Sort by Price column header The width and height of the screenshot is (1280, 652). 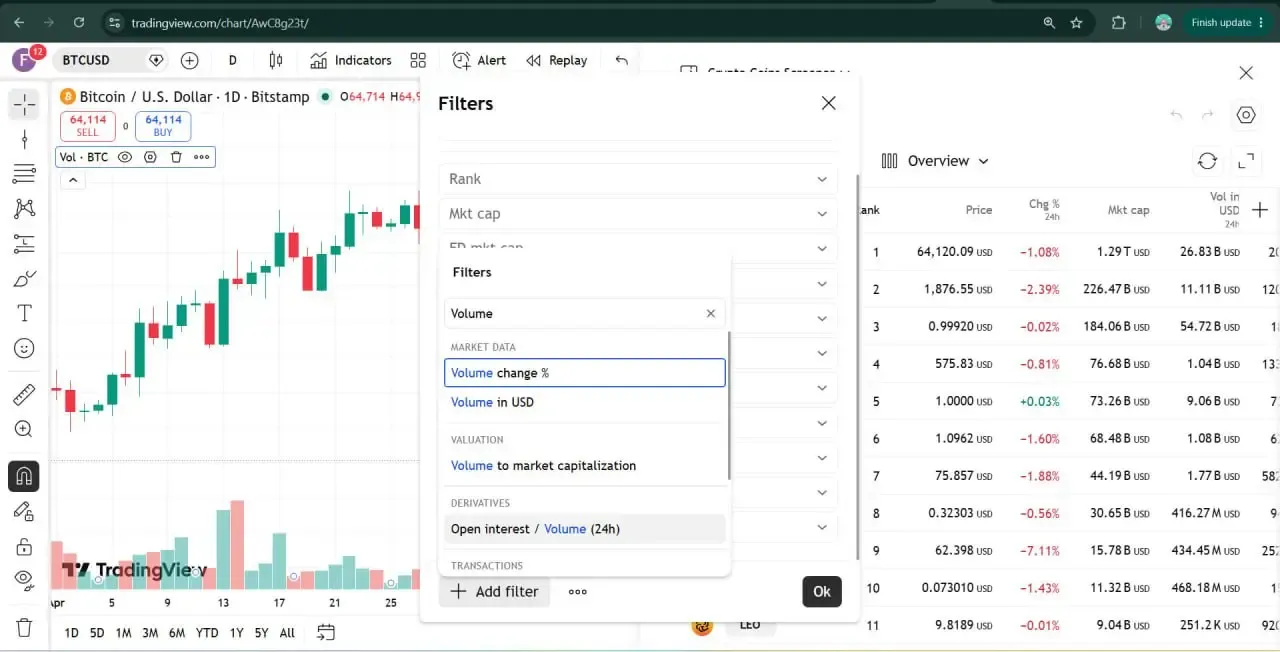(979, 210)
